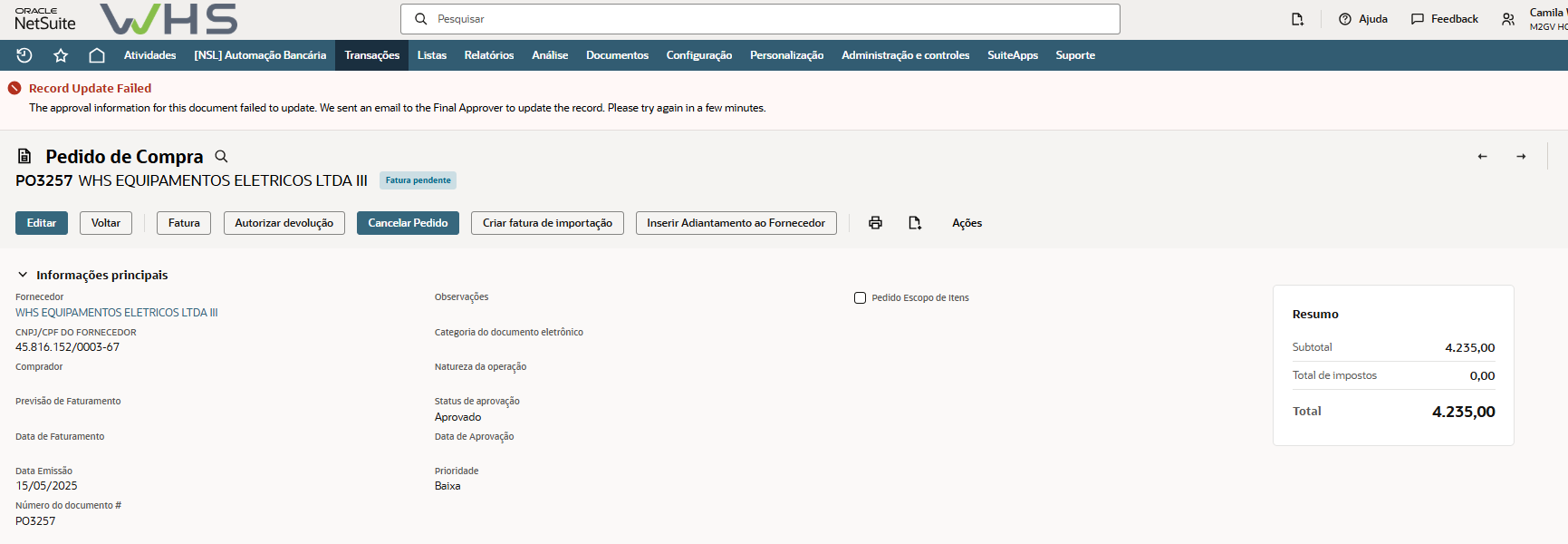Toggle the Pedido Escopo de Itens checkbox
Viewport: 1568px width, 544px height.
[860, 297]
